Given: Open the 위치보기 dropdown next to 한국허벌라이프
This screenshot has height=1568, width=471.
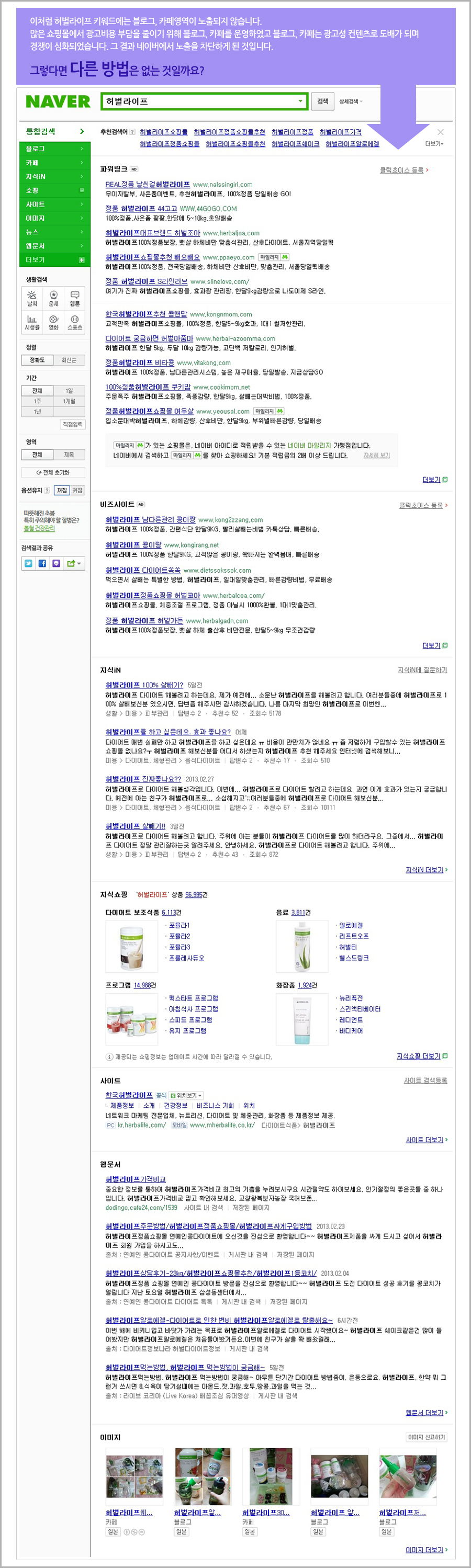Looking at the screenshot, I should [186, 1095].
